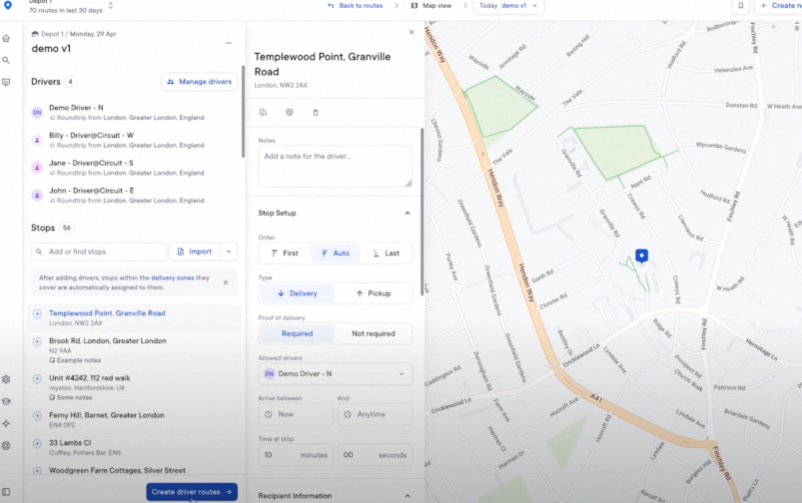Click the middle icon beside the trash icon

(x=289, y=113)
